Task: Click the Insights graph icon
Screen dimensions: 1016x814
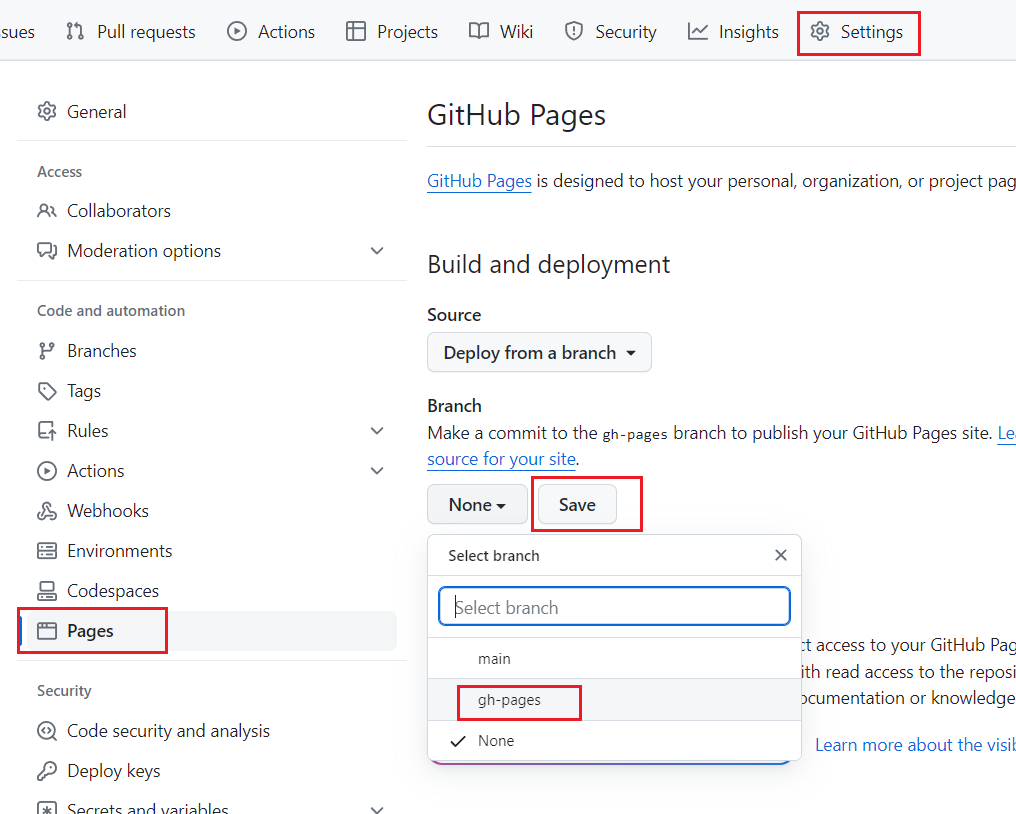Action: tap(698, 31)
